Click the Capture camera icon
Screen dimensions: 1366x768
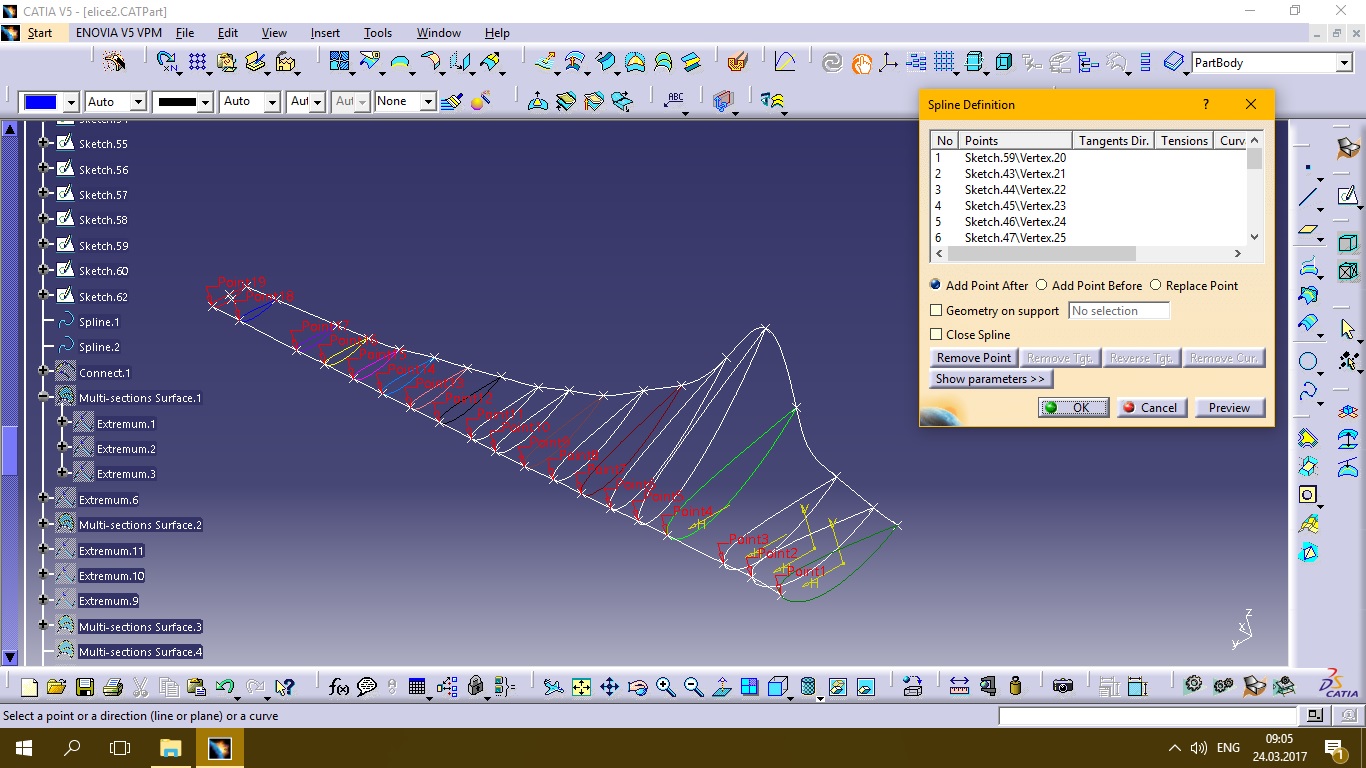pyautogui.click(x=1062, y=687)
